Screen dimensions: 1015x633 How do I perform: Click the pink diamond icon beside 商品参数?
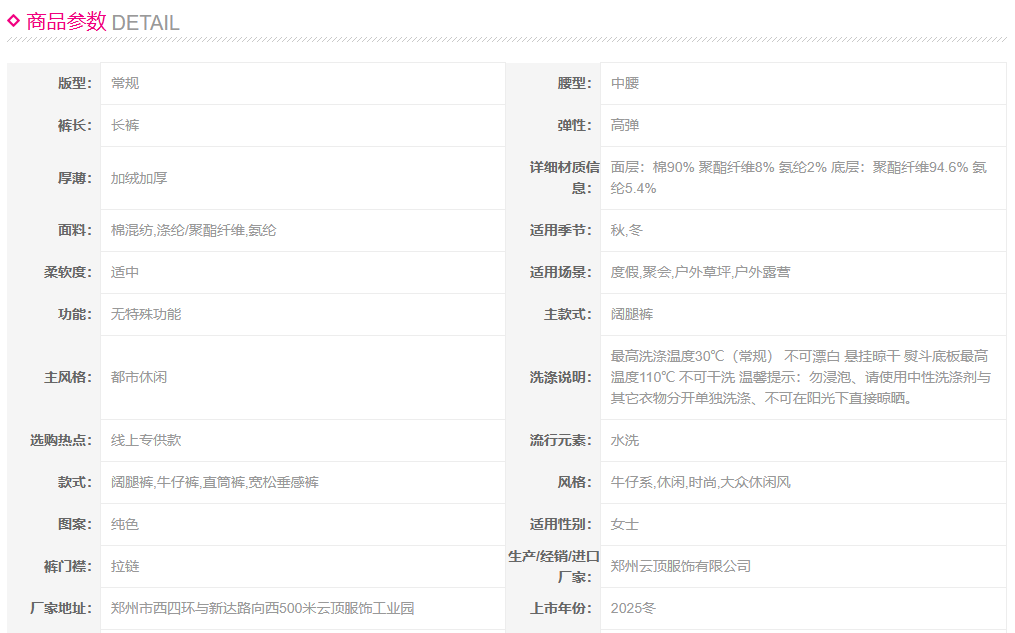(x=14, y=20)
